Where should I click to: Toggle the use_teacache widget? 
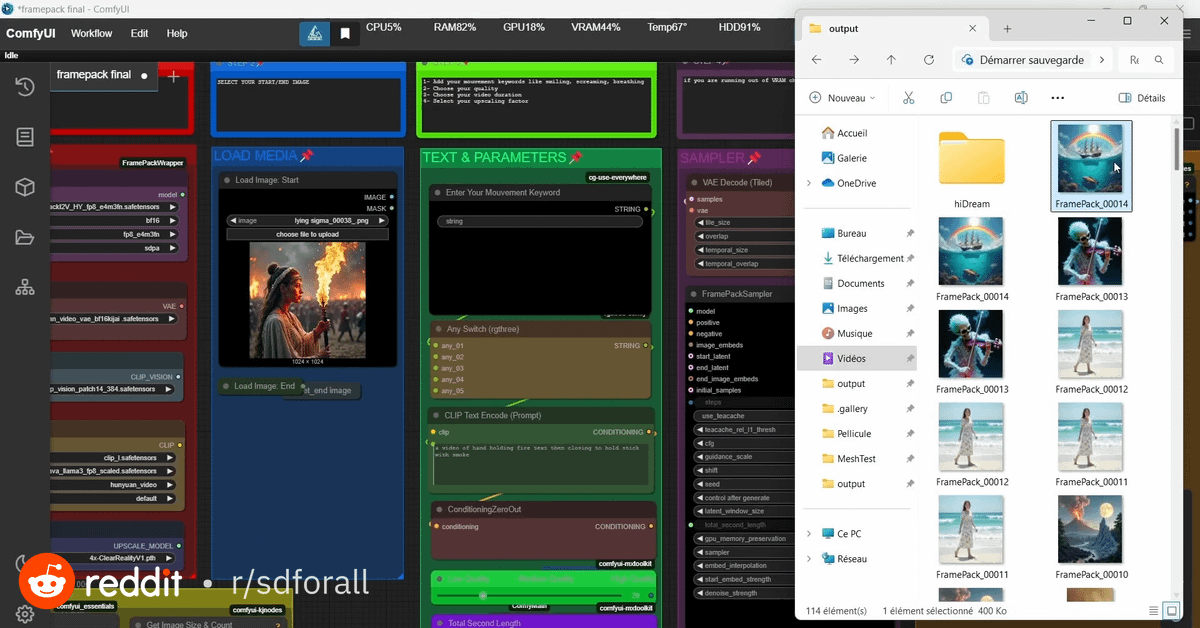click(744, 415)
